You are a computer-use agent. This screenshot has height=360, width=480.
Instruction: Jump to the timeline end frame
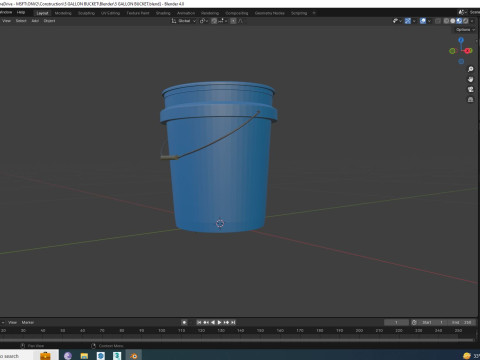233,322
